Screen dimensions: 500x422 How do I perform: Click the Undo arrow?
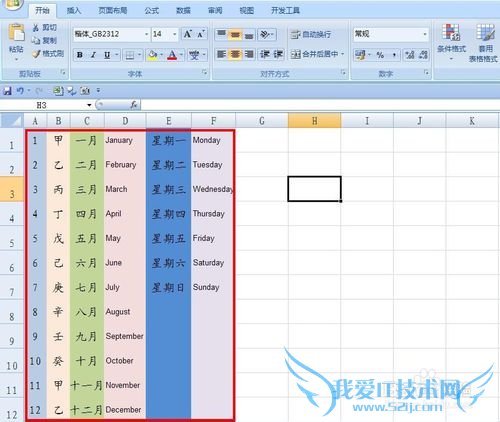pyautogui.click(x=20, y=90)
